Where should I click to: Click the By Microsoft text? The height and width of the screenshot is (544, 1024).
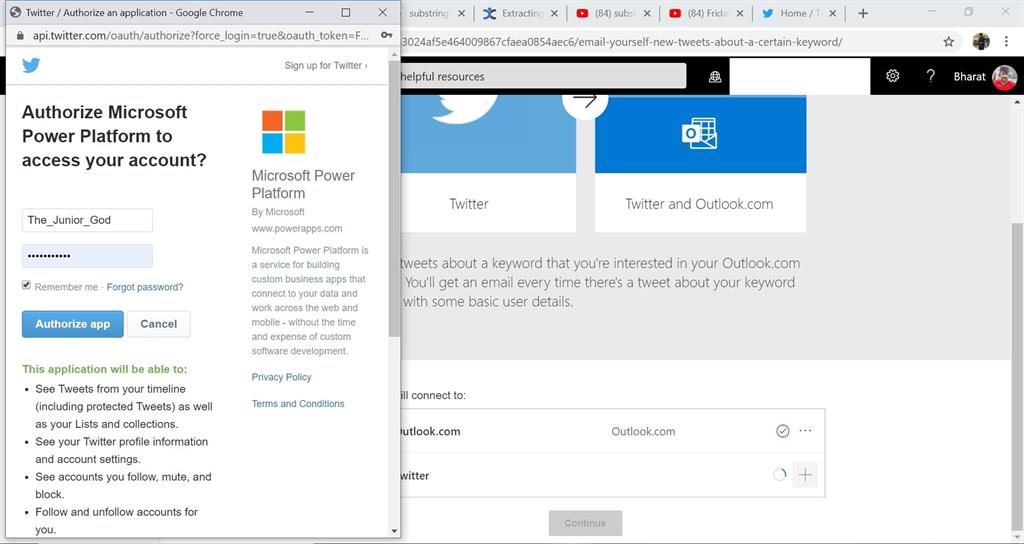(278, 212)
